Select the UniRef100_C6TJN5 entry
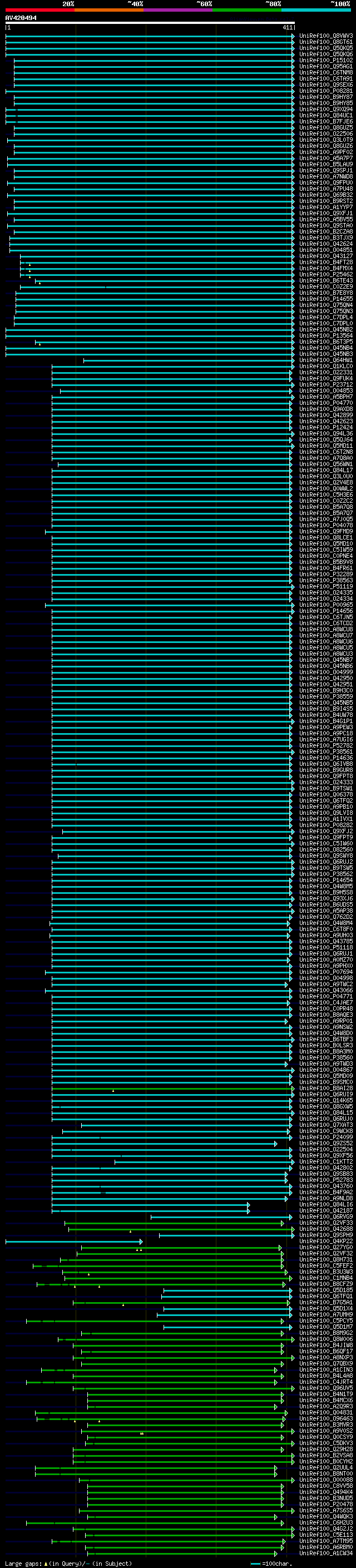The width and height of the screenshot is (356, 1568). pos(325,617)
